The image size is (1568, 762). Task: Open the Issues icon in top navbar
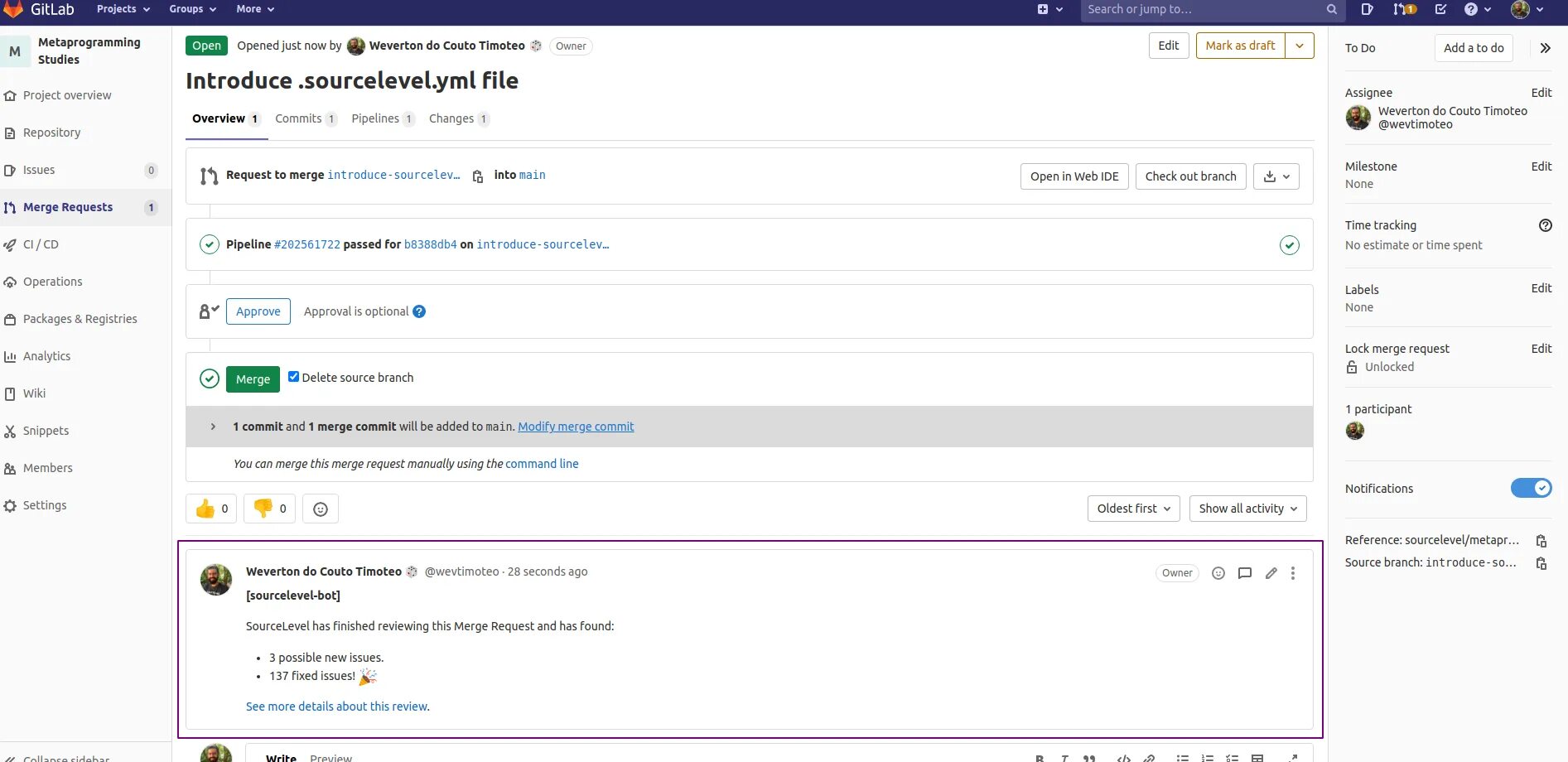click(1367, 9)
